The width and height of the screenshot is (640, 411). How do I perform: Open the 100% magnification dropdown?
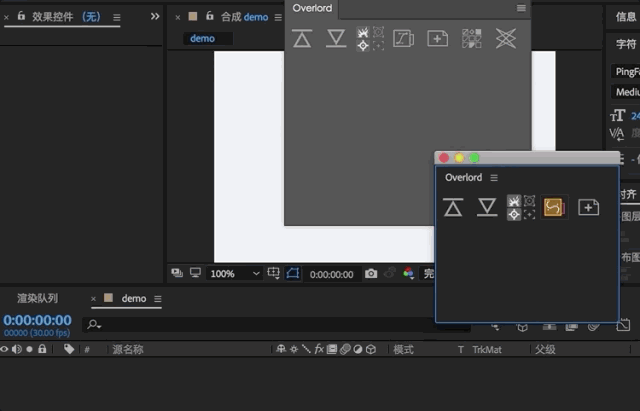click(x=234, y=273)
